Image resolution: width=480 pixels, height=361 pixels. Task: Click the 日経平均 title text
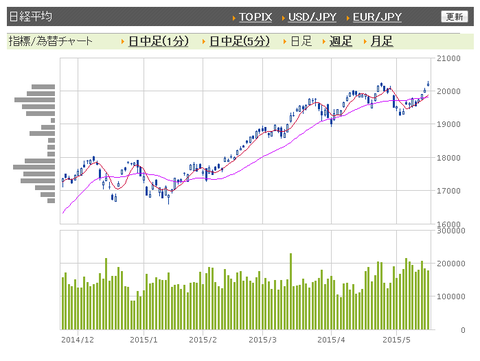[x=30, y=16]
